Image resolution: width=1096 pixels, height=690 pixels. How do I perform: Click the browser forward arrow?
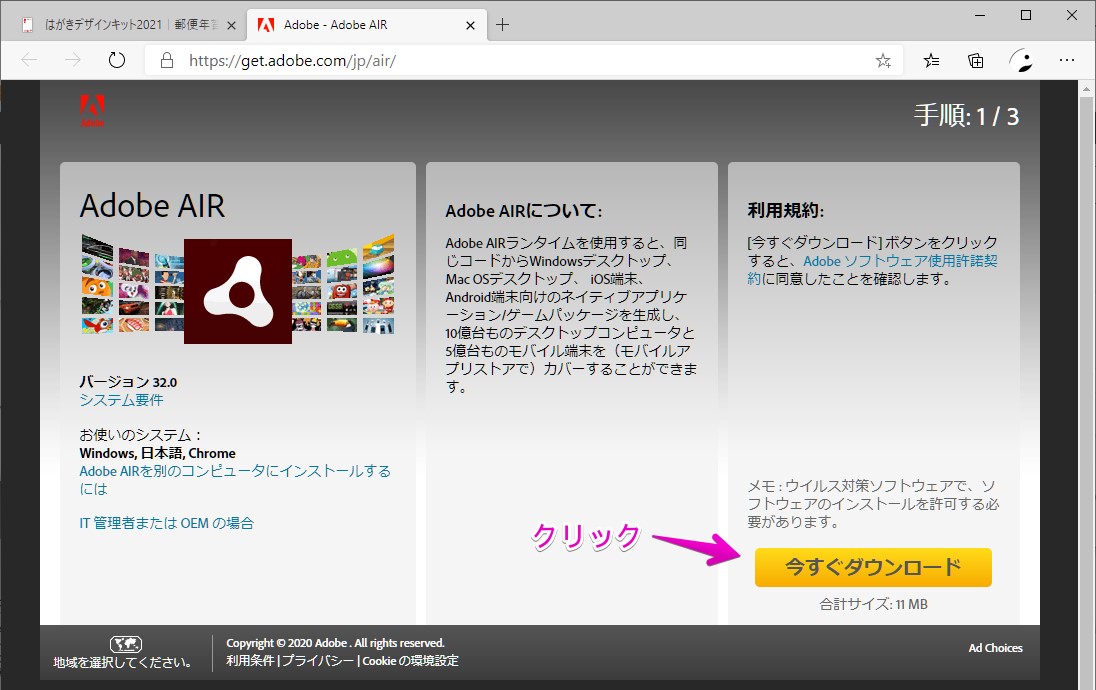pos(73,60)
